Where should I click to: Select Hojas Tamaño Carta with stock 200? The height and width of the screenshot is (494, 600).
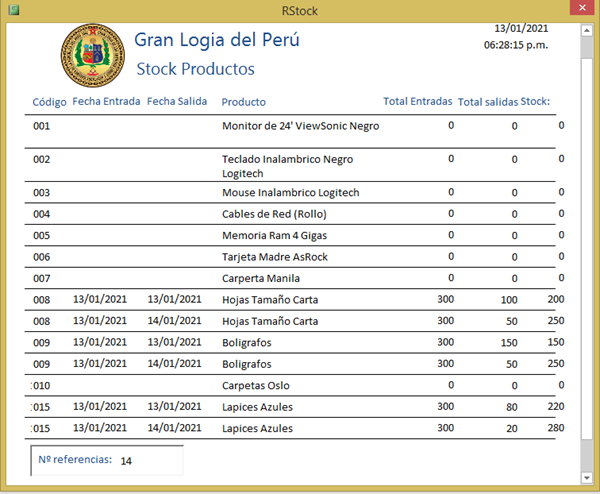click(270, 300)
